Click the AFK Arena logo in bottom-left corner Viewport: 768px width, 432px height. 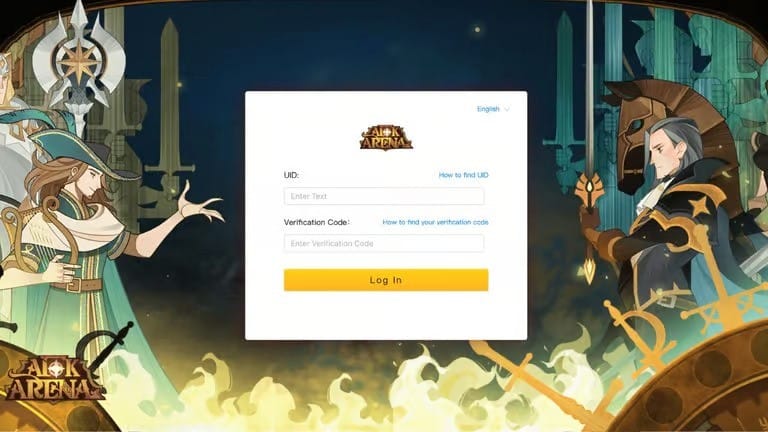point(53,380)
